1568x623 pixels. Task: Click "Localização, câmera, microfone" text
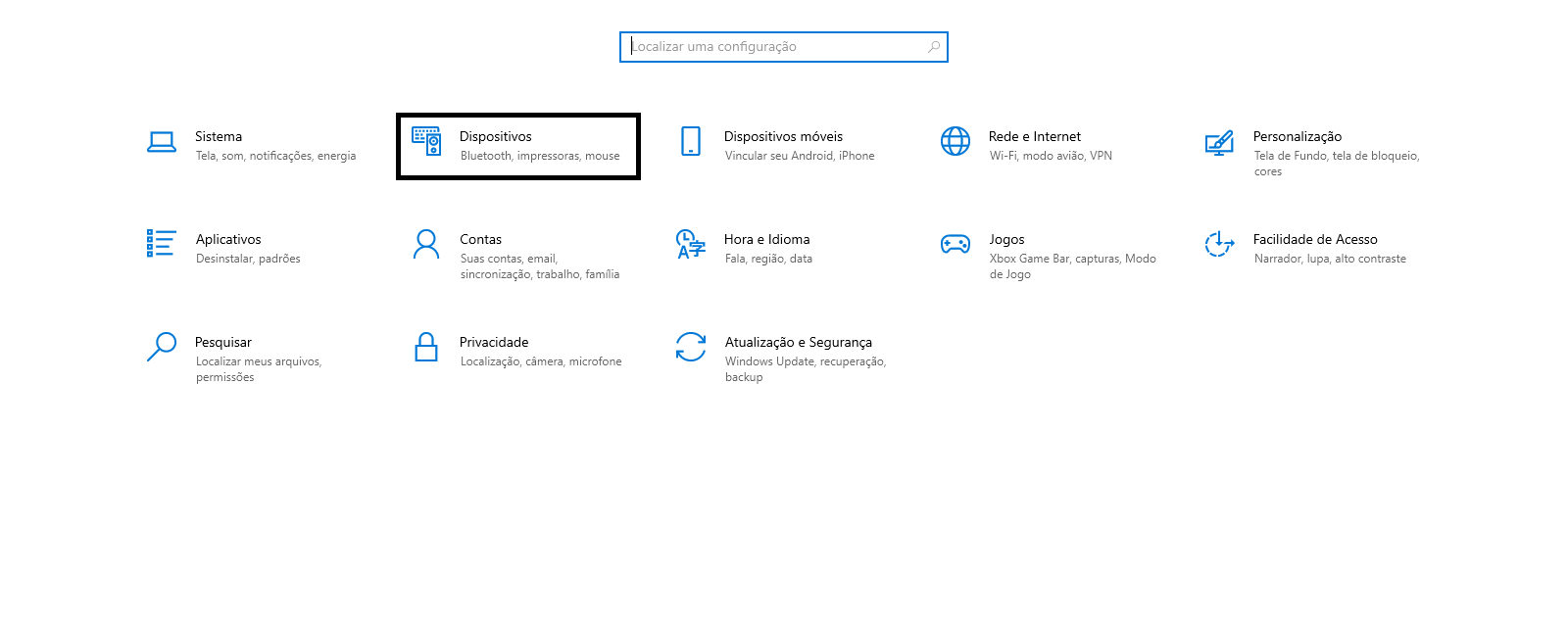pos(541,361)
